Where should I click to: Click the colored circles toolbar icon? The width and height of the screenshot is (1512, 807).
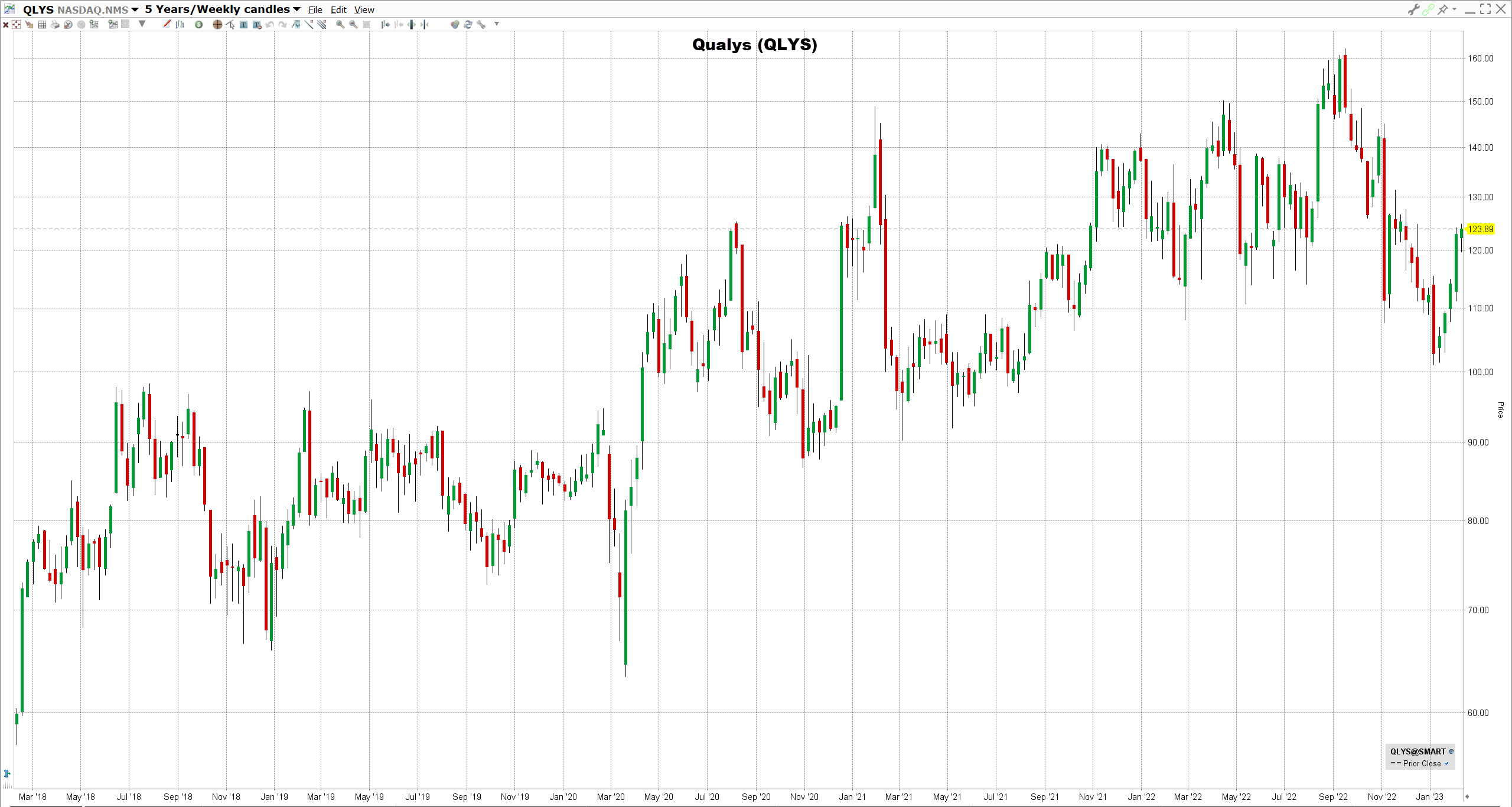(455, 24)
